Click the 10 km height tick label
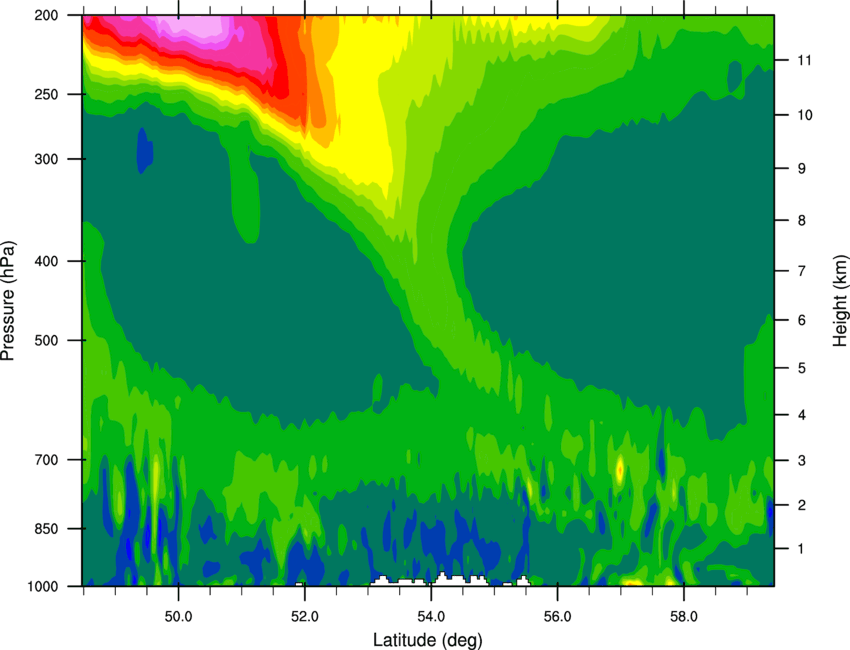Image resolution: width=850 pixels, height=650 pixels. point(804,115)
